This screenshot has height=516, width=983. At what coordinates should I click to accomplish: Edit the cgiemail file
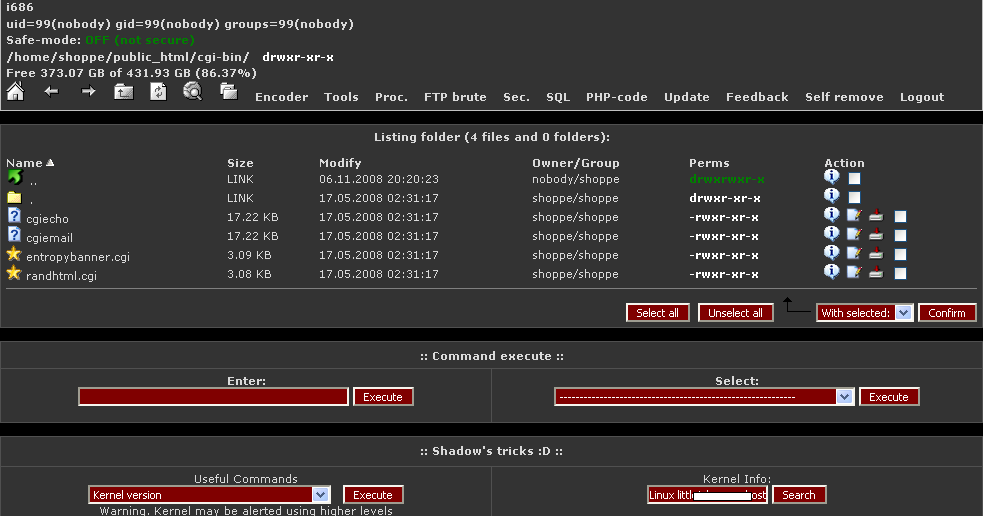(854, 234)
